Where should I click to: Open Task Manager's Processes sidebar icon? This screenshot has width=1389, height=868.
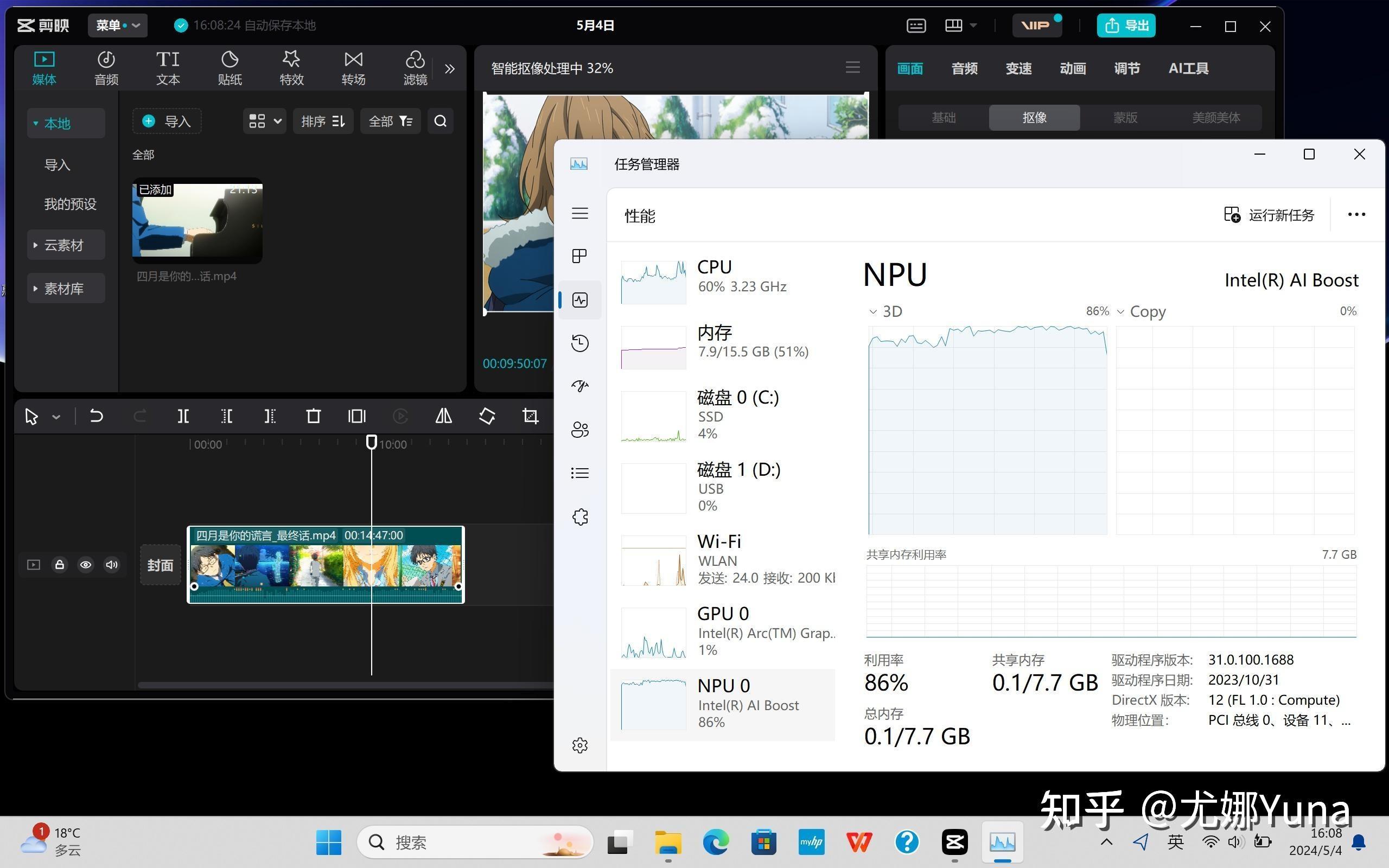click(579, 256)
